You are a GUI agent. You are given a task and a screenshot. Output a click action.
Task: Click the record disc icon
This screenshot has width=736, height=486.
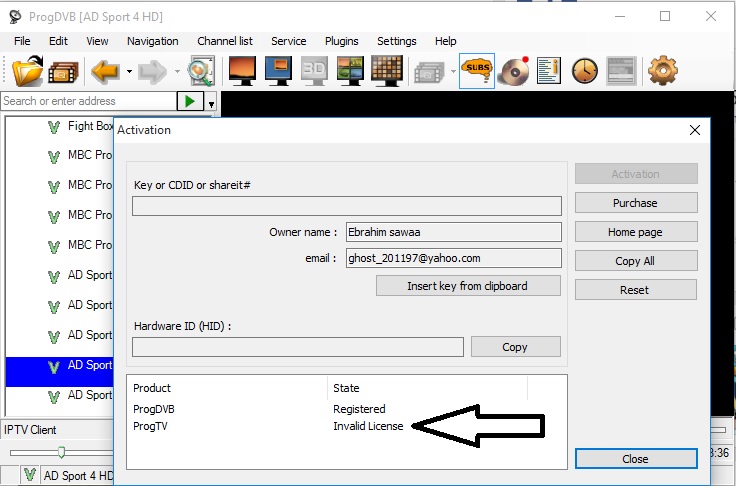click(x=514, y=71)
